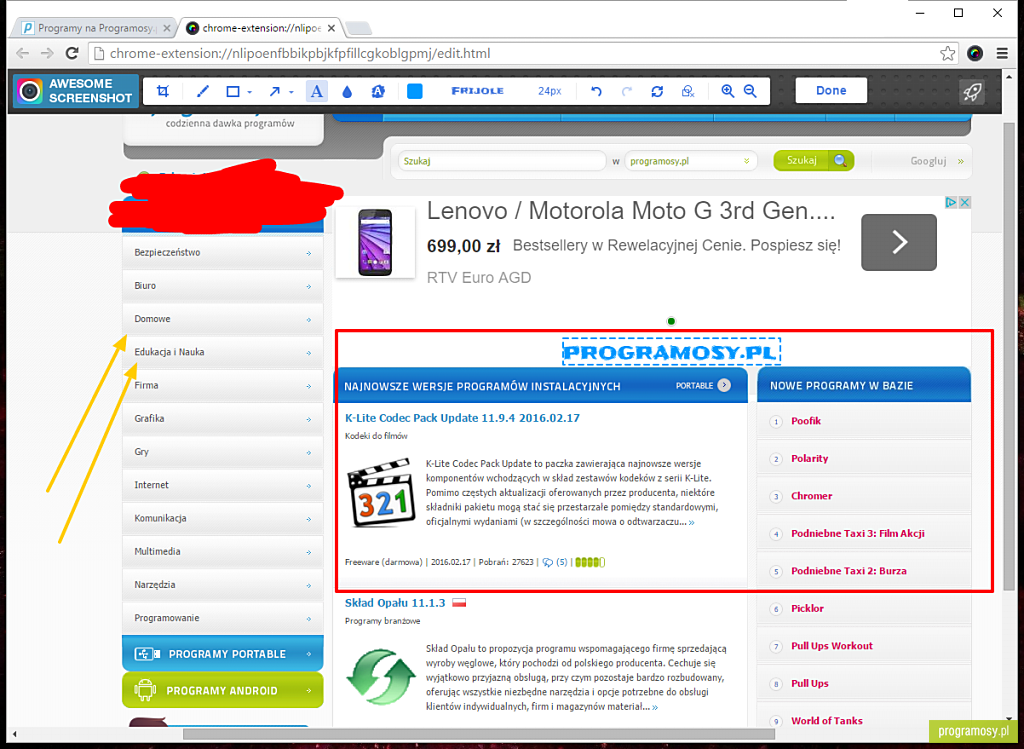Open the Bezpieczeństwo category

[x=223, y=253]
